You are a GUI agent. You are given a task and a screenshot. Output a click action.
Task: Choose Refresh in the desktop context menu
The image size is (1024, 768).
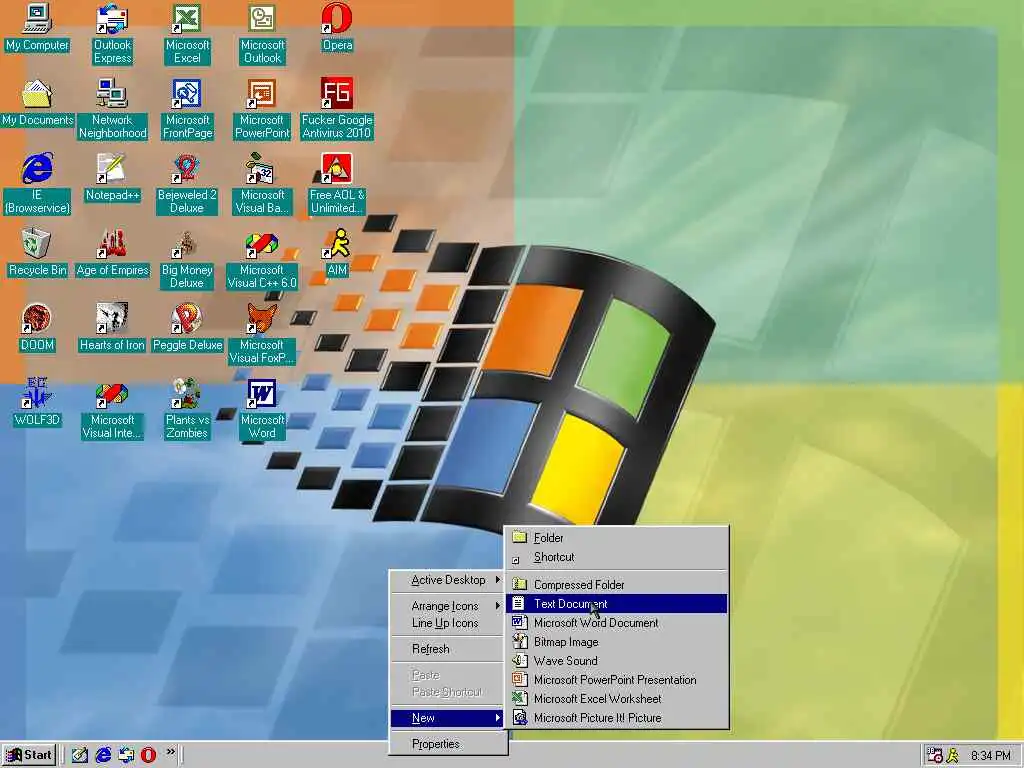tap(448, 648)
